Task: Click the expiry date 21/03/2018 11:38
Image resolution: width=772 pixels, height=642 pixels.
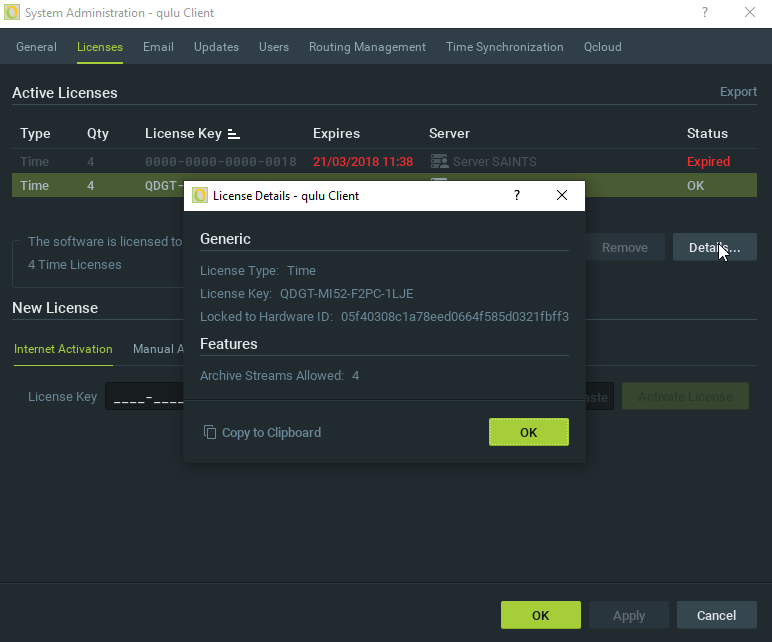Action: [363, 161]
